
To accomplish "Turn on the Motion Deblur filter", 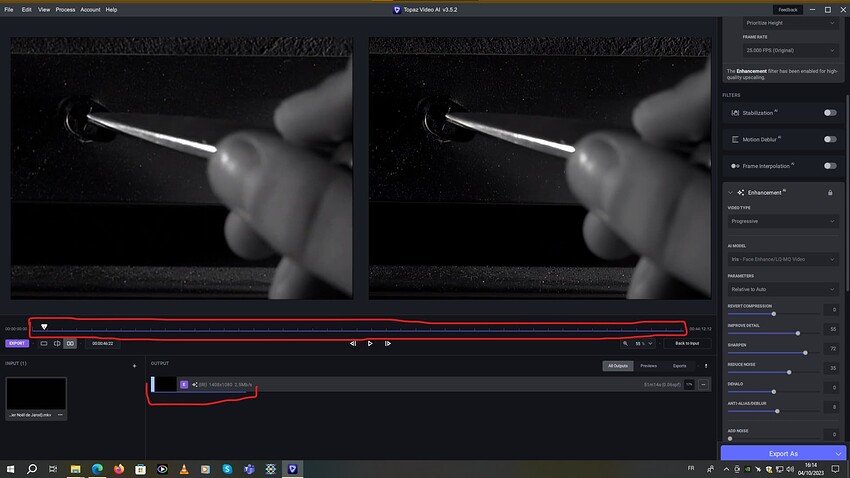I will [x=830, y=139].
